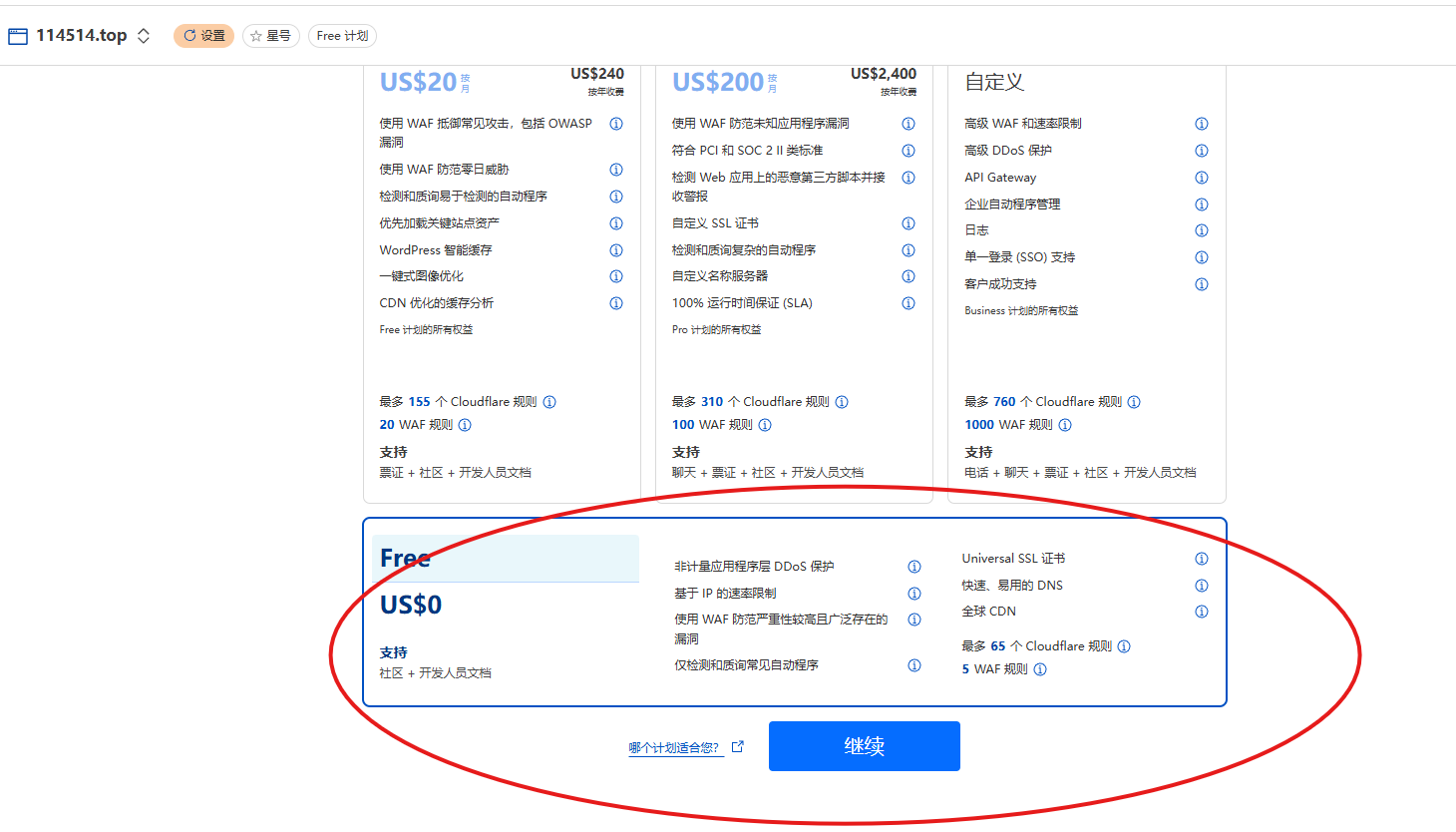Click the US$0 price
Viewport: 1456px width, 832px height.
click(x=411, y=605)
